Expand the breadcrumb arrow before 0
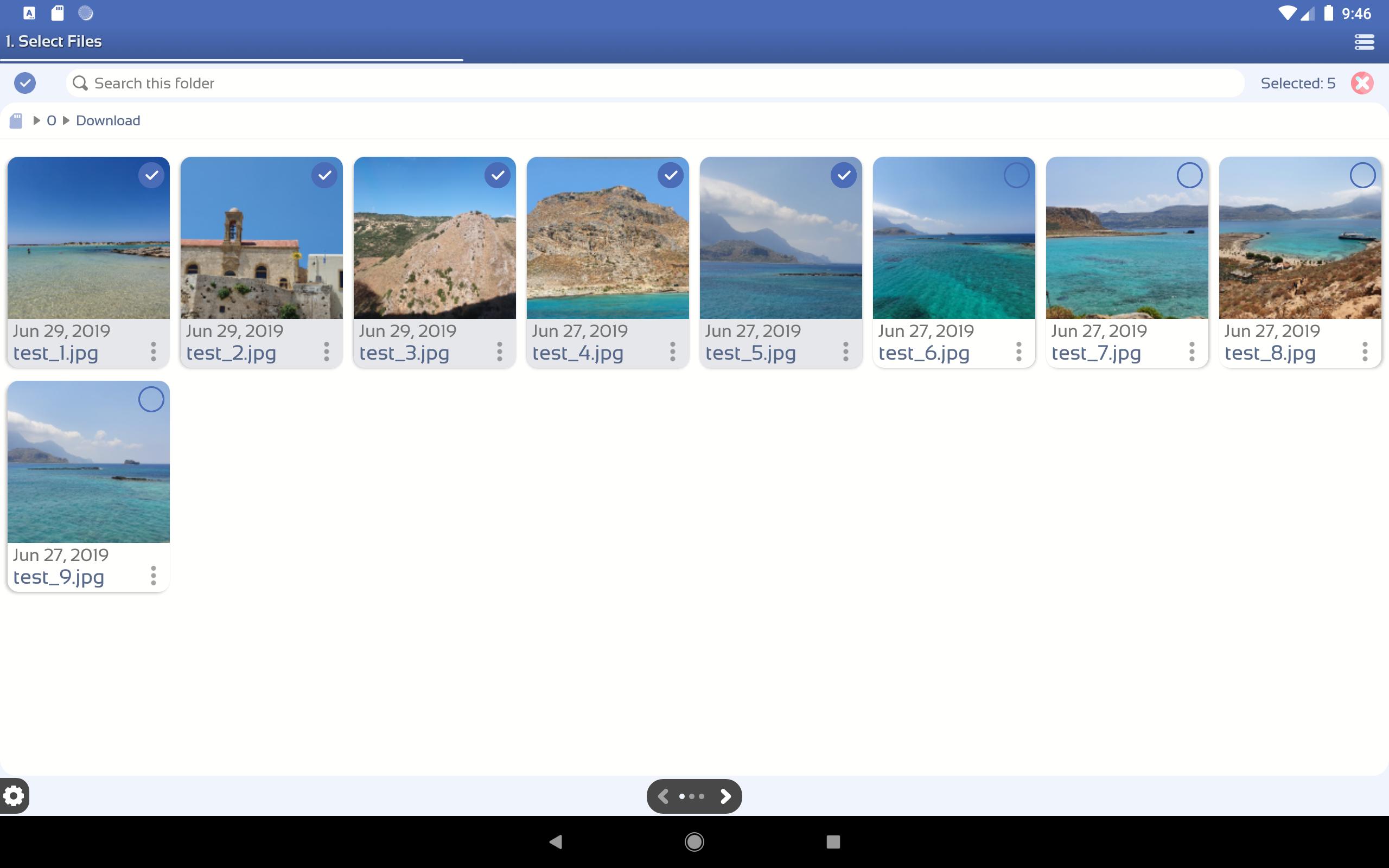Screen dimensions: 1389x868 point(36,120)
